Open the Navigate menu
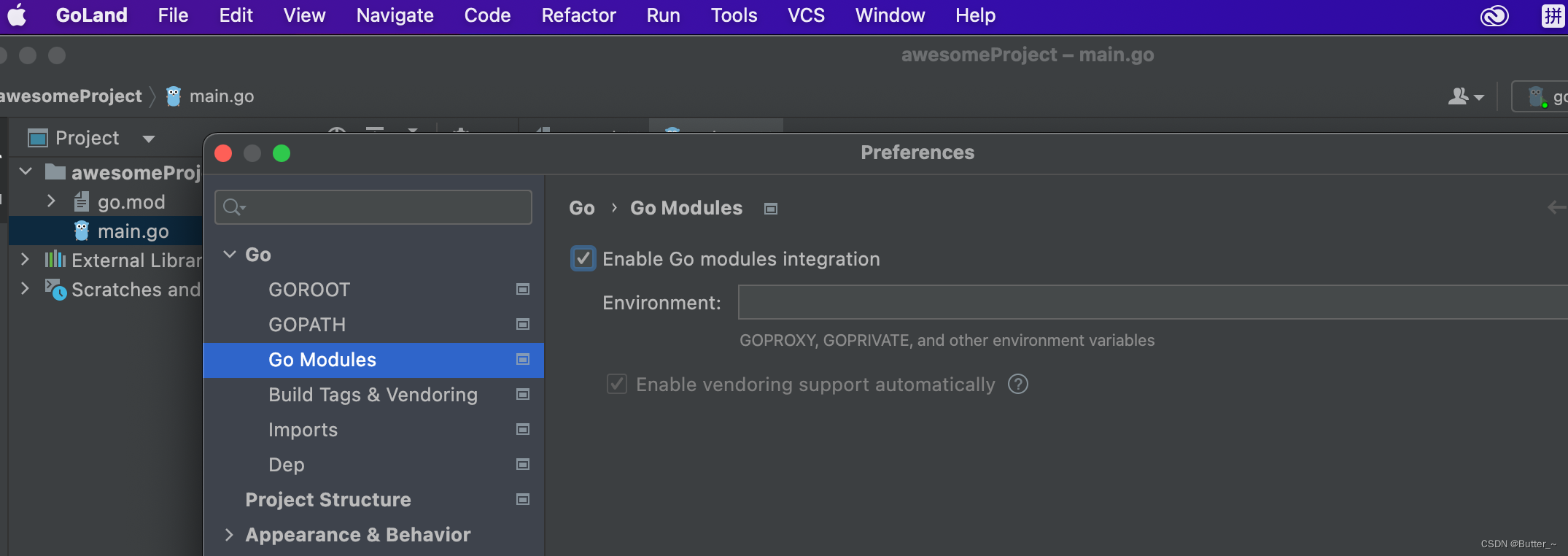Screen dimensions: 1568x556 pos(395,15)
